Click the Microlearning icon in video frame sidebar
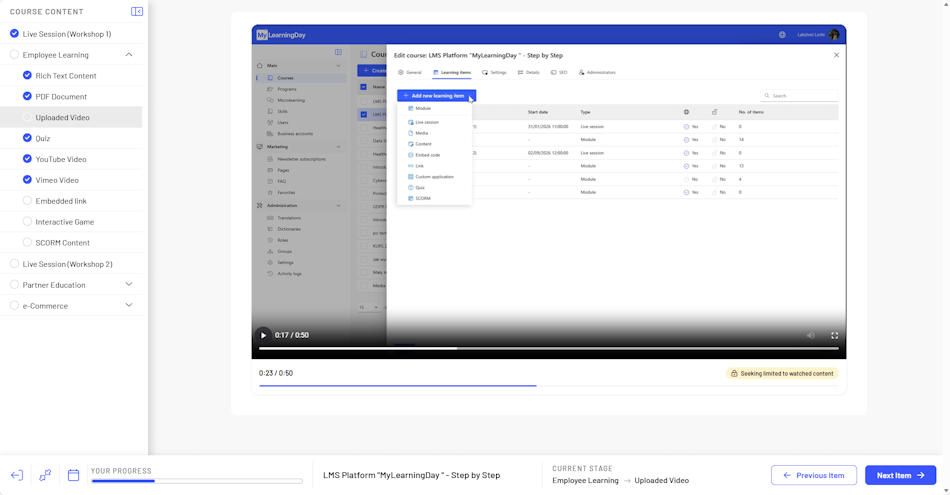The height and width of the screenshot is (495, 950). pos(270,100)
